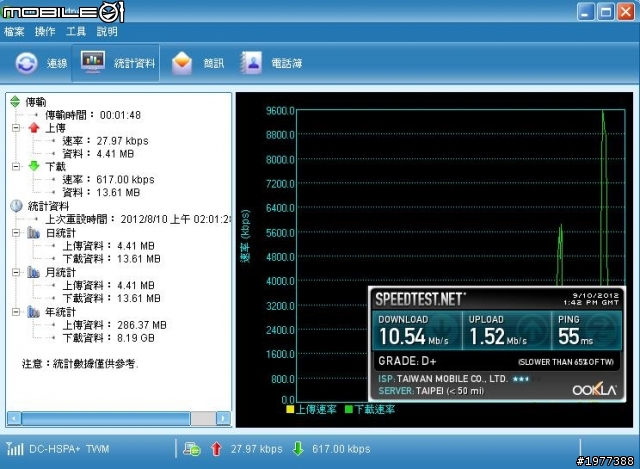Click the yellow 上傳速率 legend swatch
This screenshot has width=640, height=469.
(290, 409)
